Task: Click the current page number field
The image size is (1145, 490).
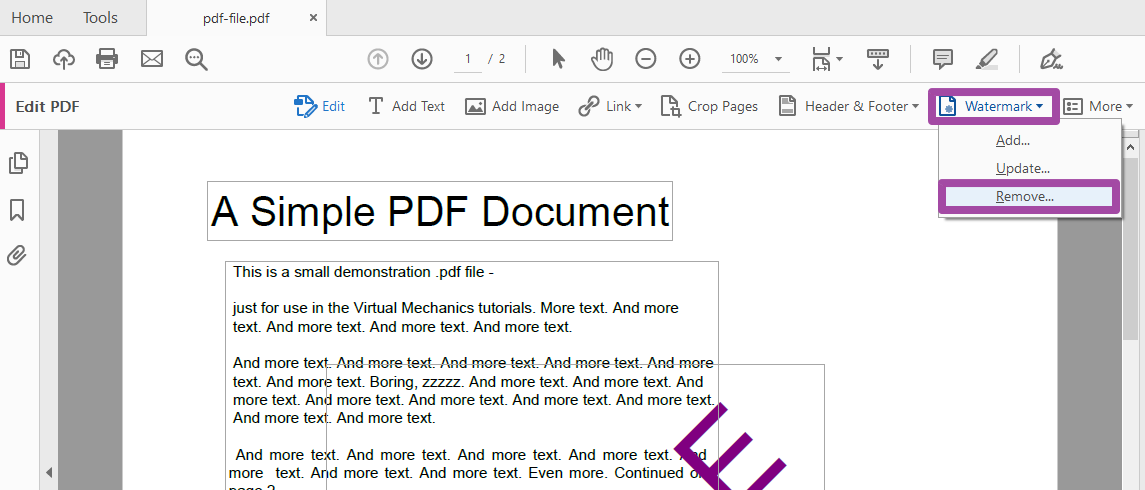Action: click(468, 59)
